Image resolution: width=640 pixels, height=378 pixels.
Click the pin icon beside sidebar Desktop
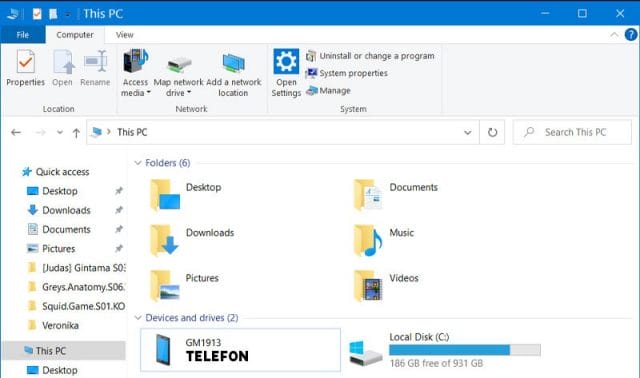119,191
